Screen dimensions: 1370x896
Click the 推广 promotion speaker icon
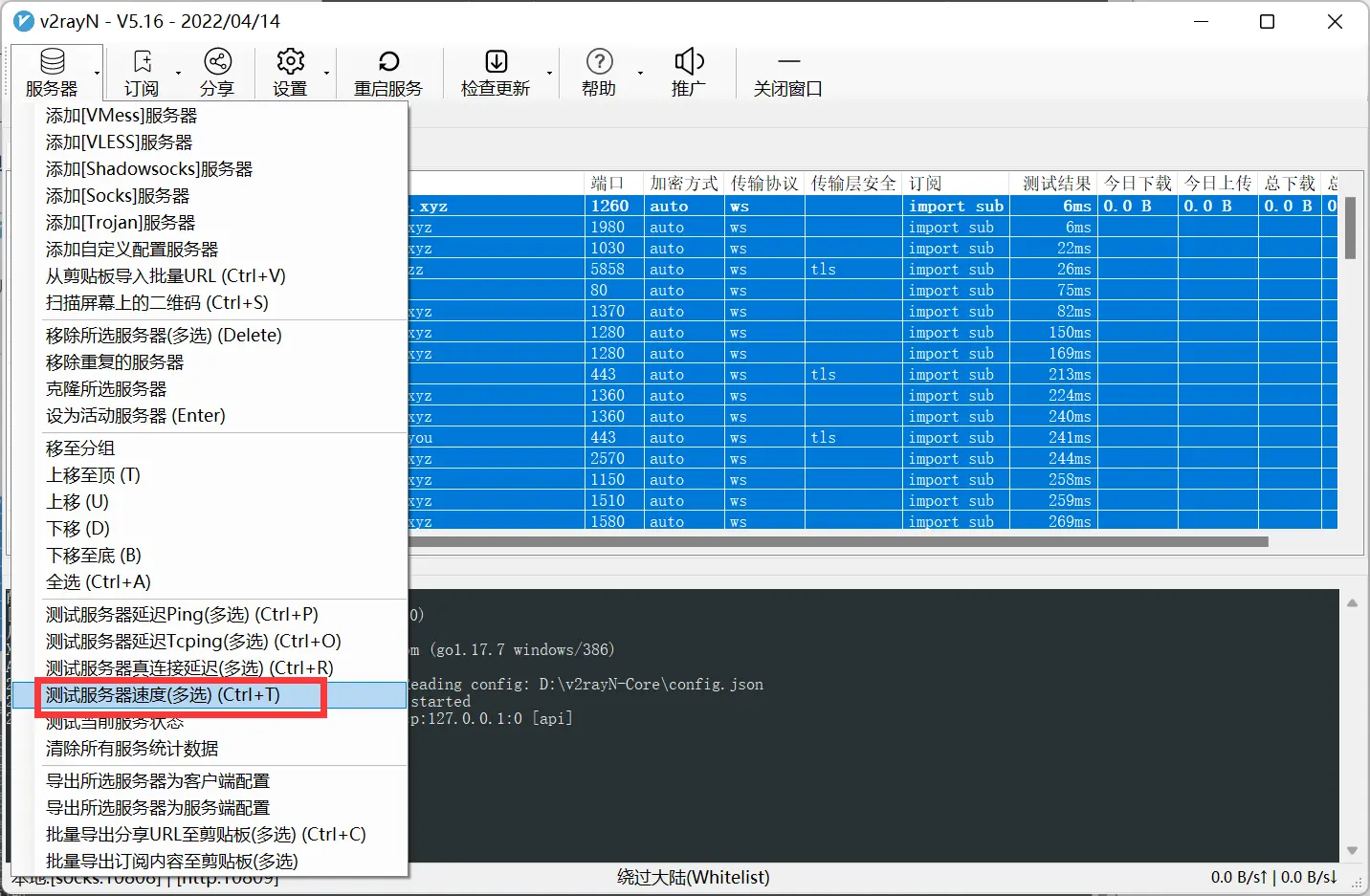click(689, 62)
